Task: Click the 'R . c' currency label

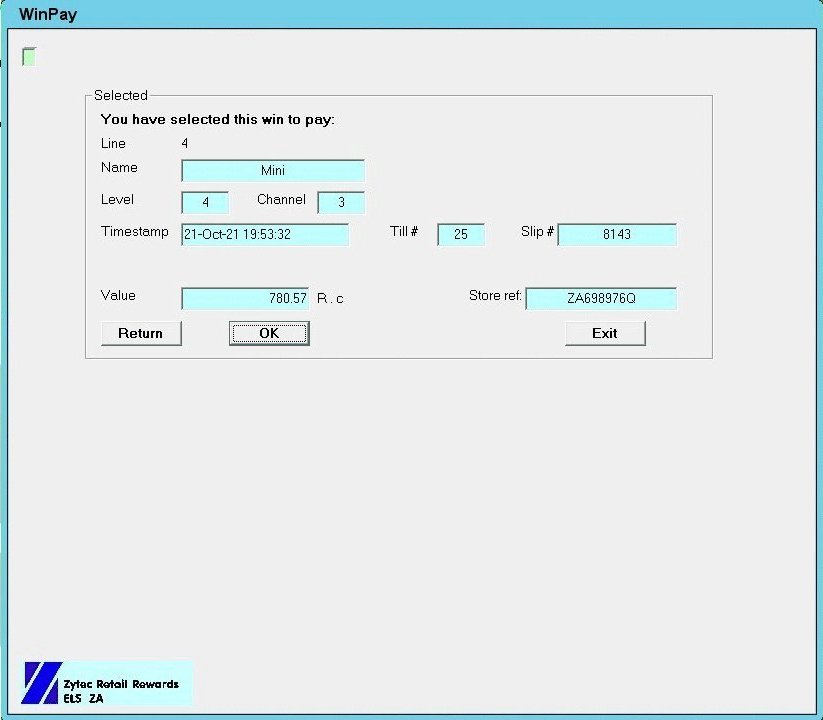Action: point(330,299)
